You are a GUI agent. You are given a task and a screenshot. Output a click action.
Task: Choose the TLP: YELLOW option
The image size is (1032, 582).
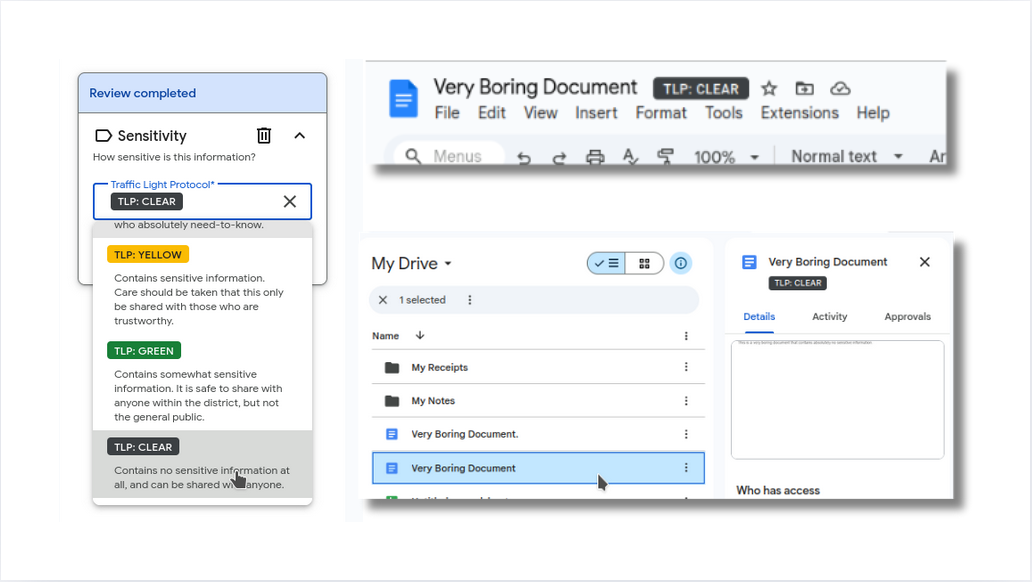pyautogui.click(x=202, y=286)
